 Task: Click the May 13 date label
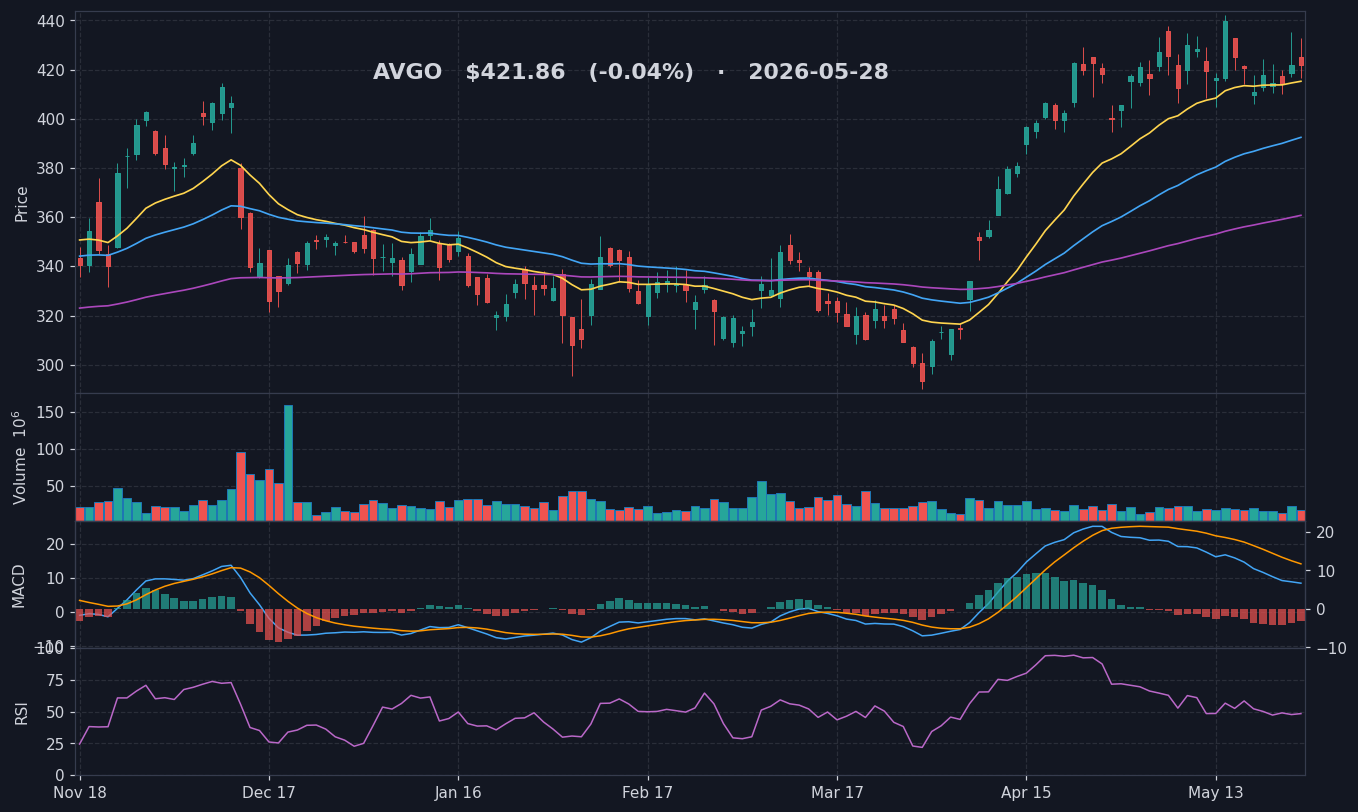(1216, 793)
